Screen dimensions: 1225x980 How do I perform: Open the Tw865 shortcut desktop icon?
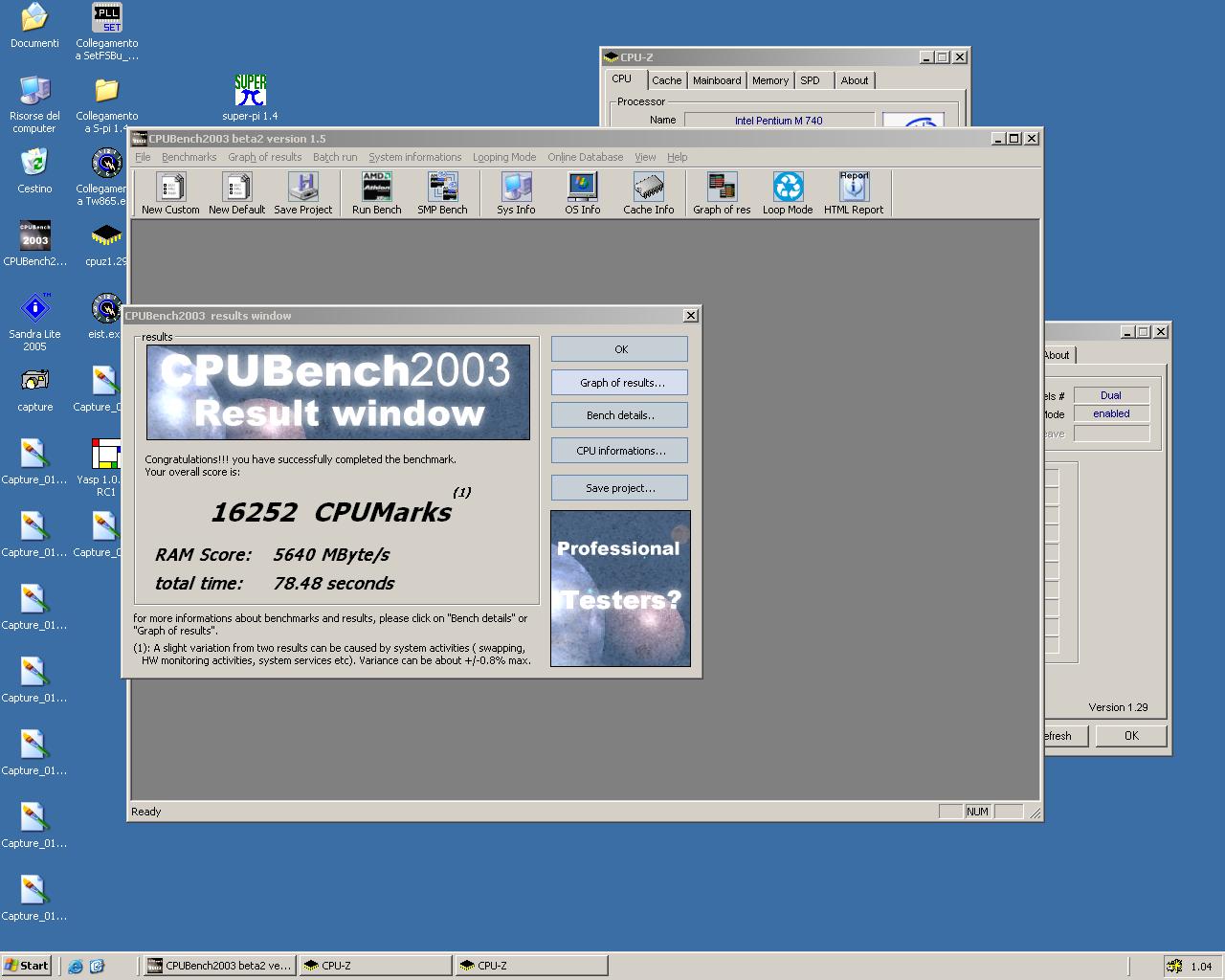coord(106,178)
